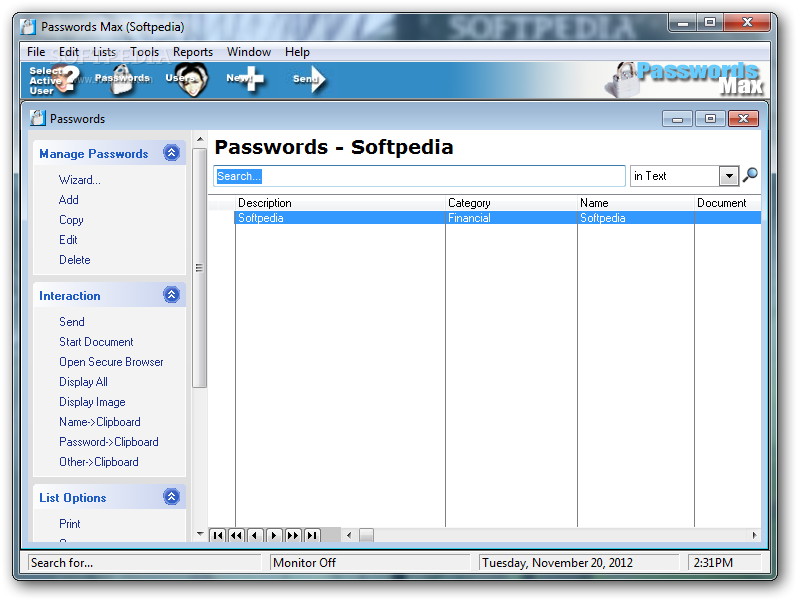Go to the next record
The width and height of the screenshot is (798, 601).
(274, 535)
